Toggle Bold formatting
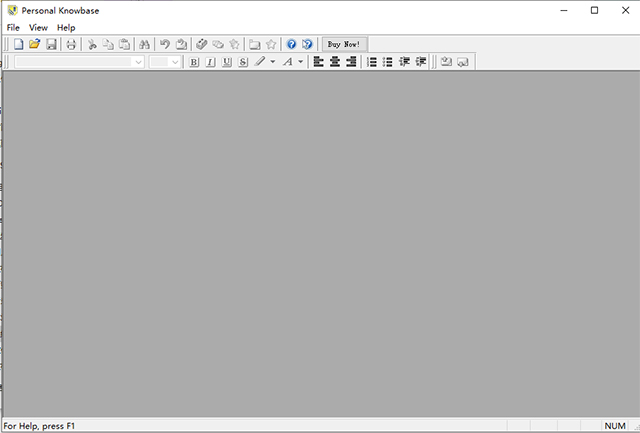The width and height of the screenshot is (640, 433). click(x=194, y=62)
